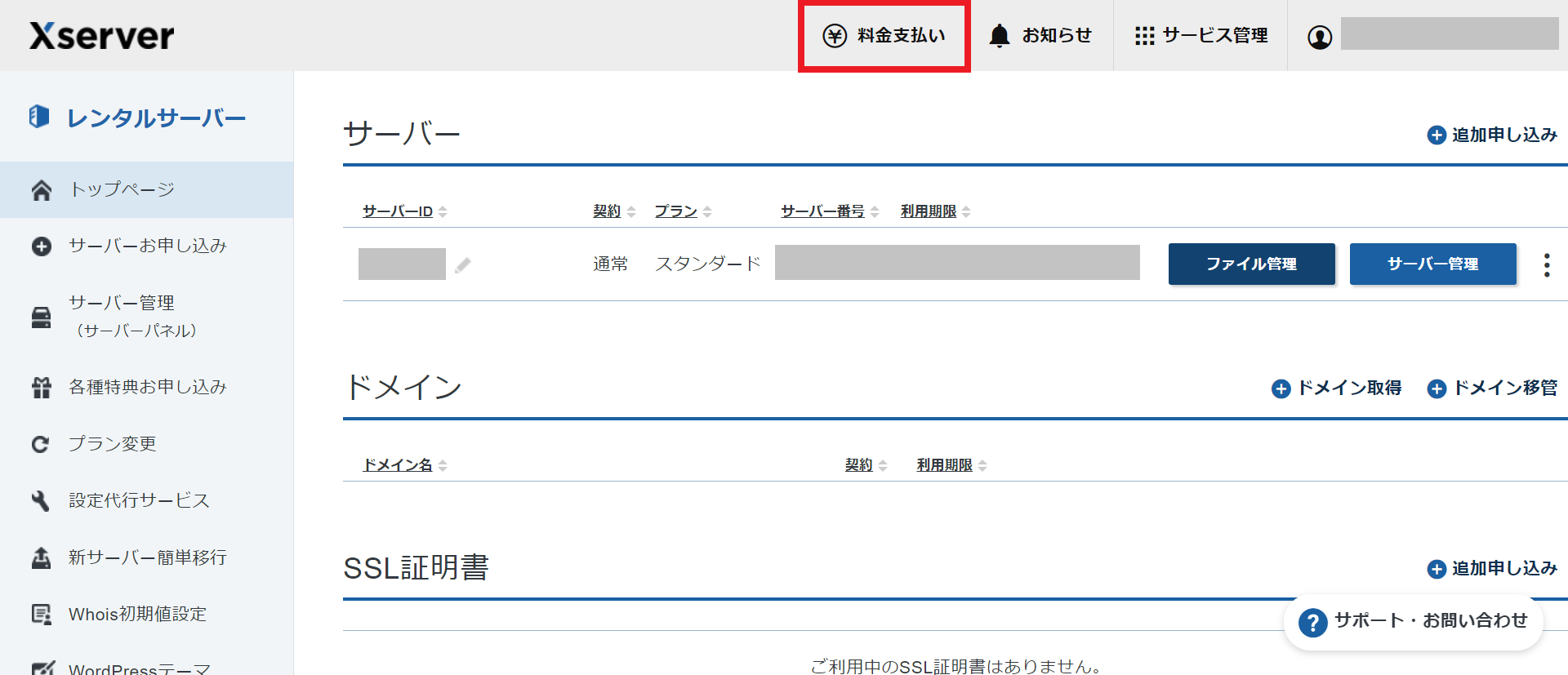Click 追加申し込み in SSL証明書 section
Screen dimensions: 1568x675
1492,568
